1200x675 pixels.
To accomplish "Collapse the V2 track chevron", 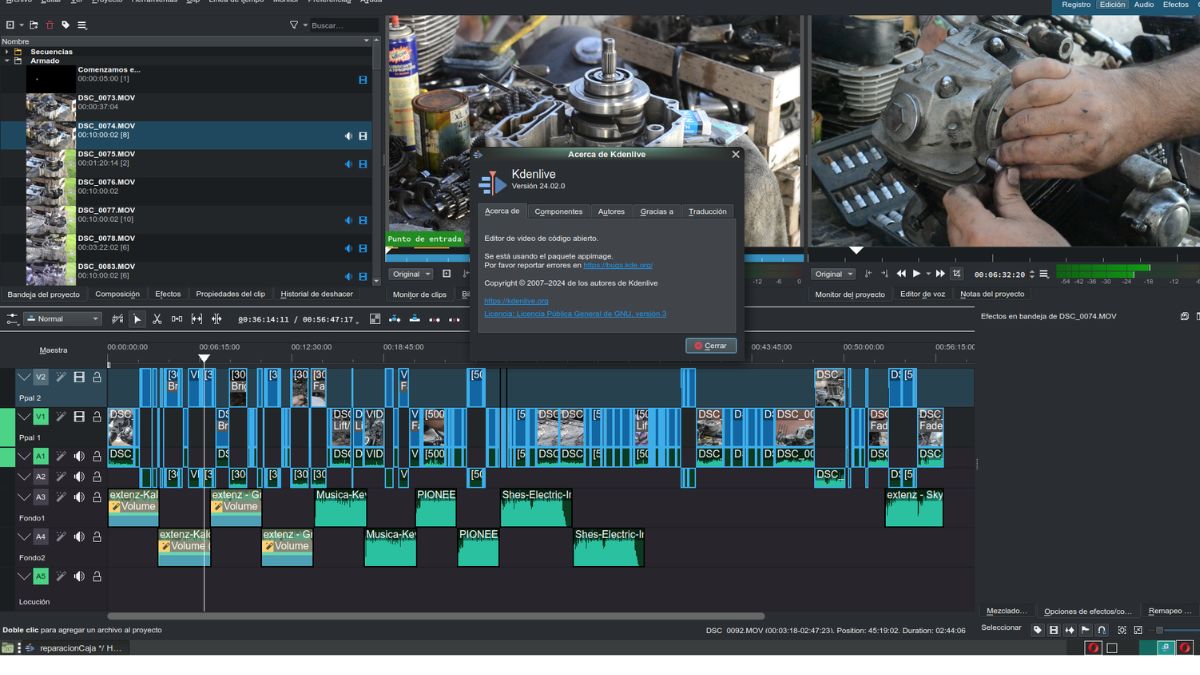I will (x=25, y=377).
